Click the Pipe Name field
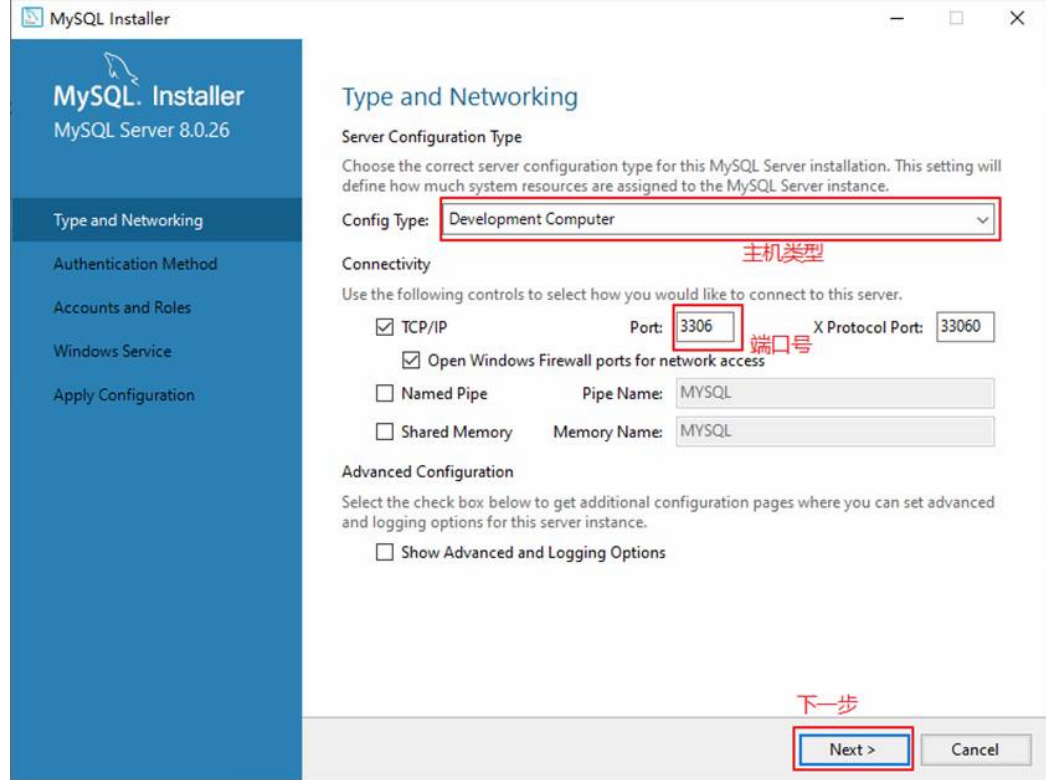 pos(835,393)
